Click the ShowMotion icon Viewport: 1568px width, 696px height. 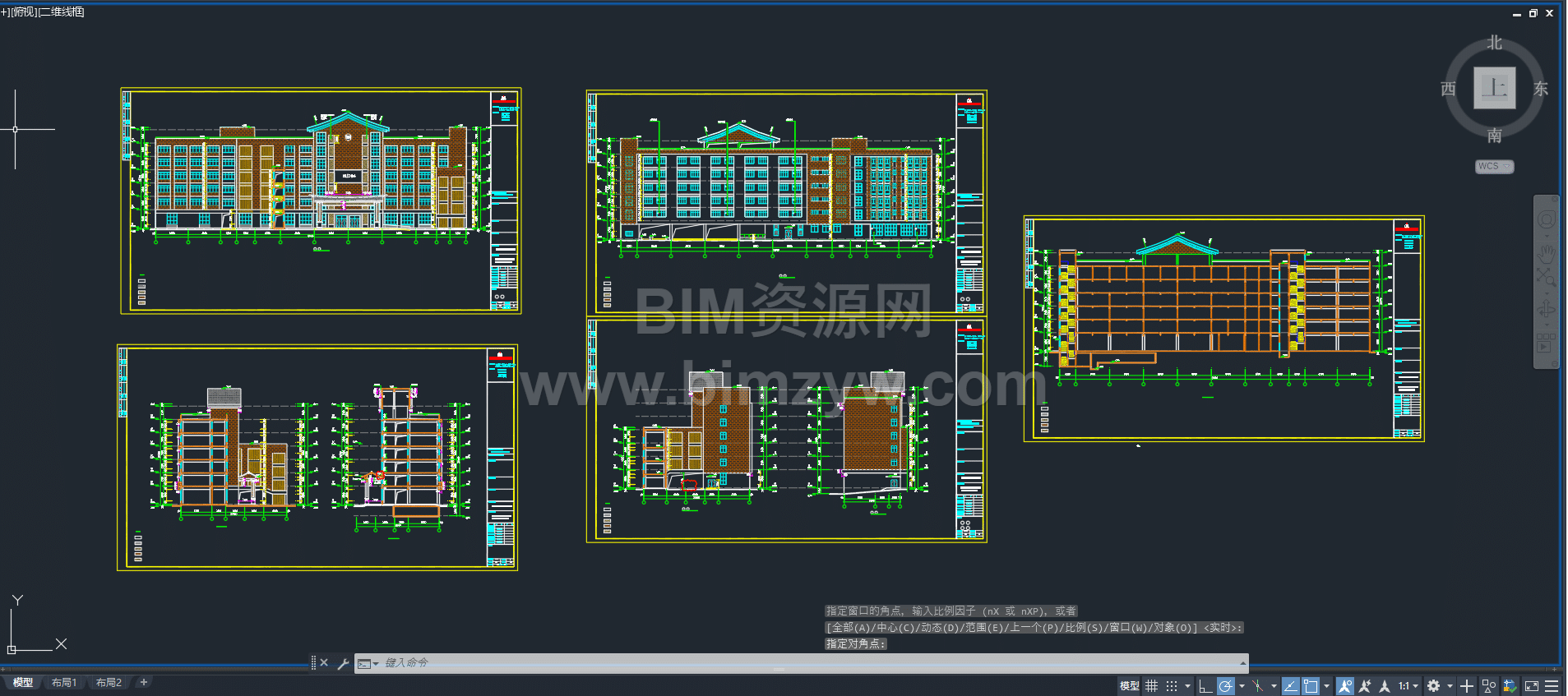[1546, 343]
